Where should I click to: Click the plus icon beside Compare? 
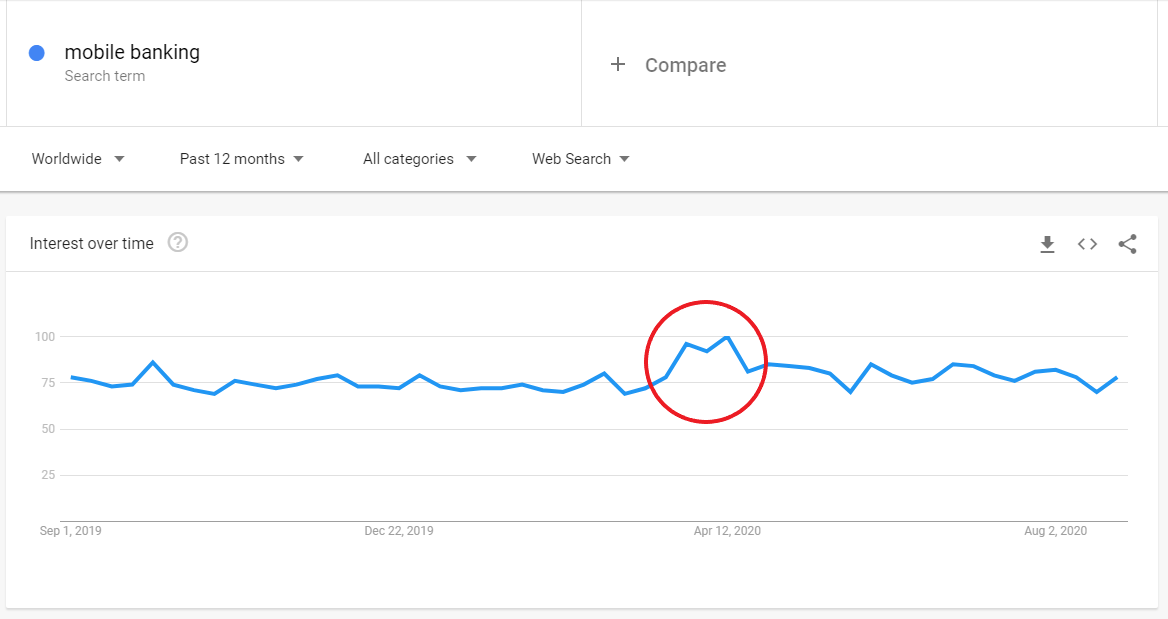[618, 65]
